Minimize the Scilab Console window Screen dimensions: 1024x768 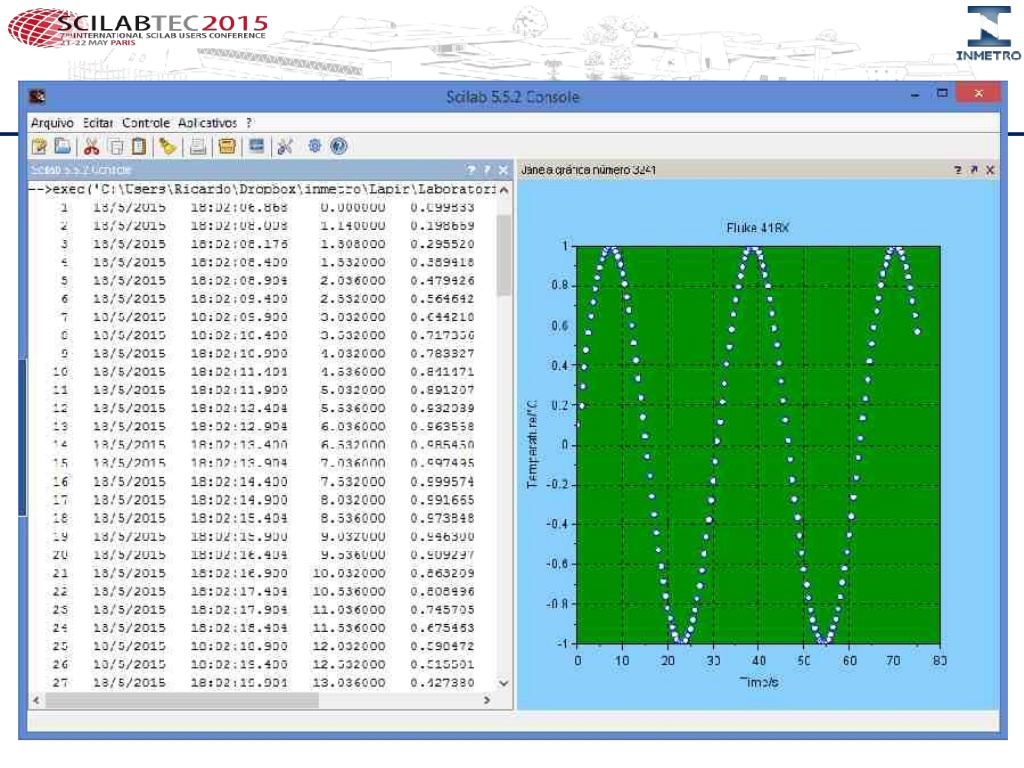point(915,95)
